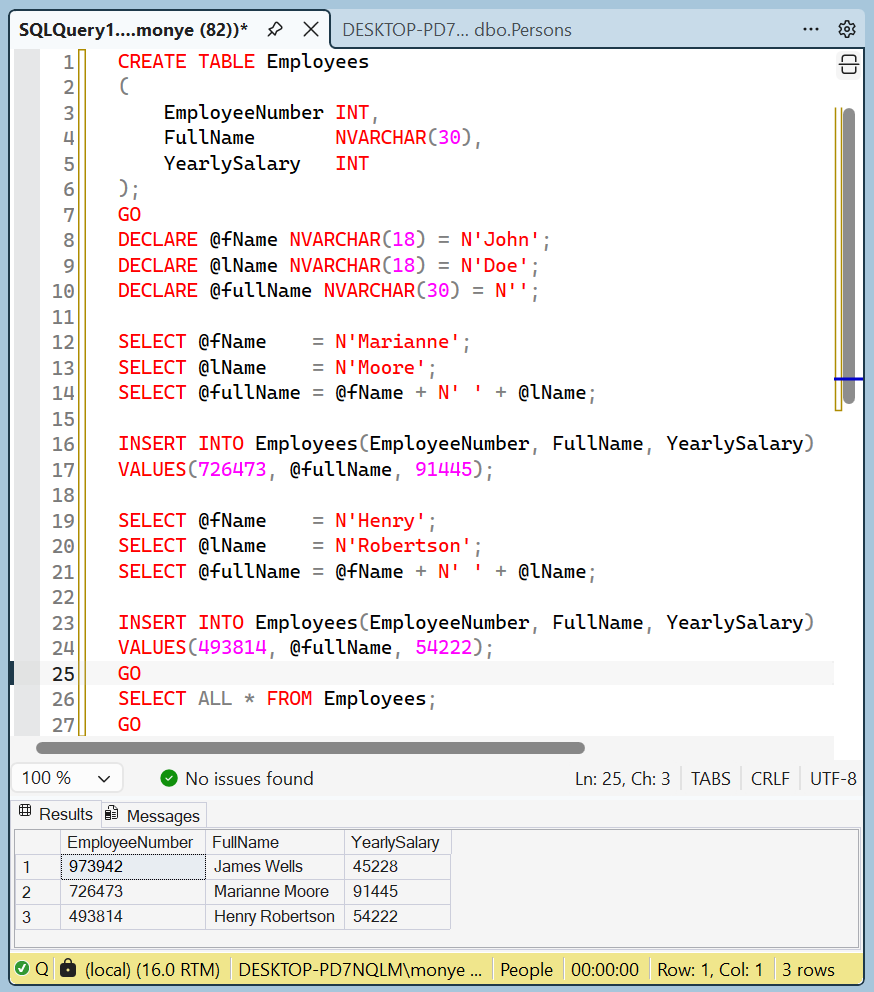This screenshot has width=874, height=992.
Task: Select employee number cell 726473
Action: point(133,891)
